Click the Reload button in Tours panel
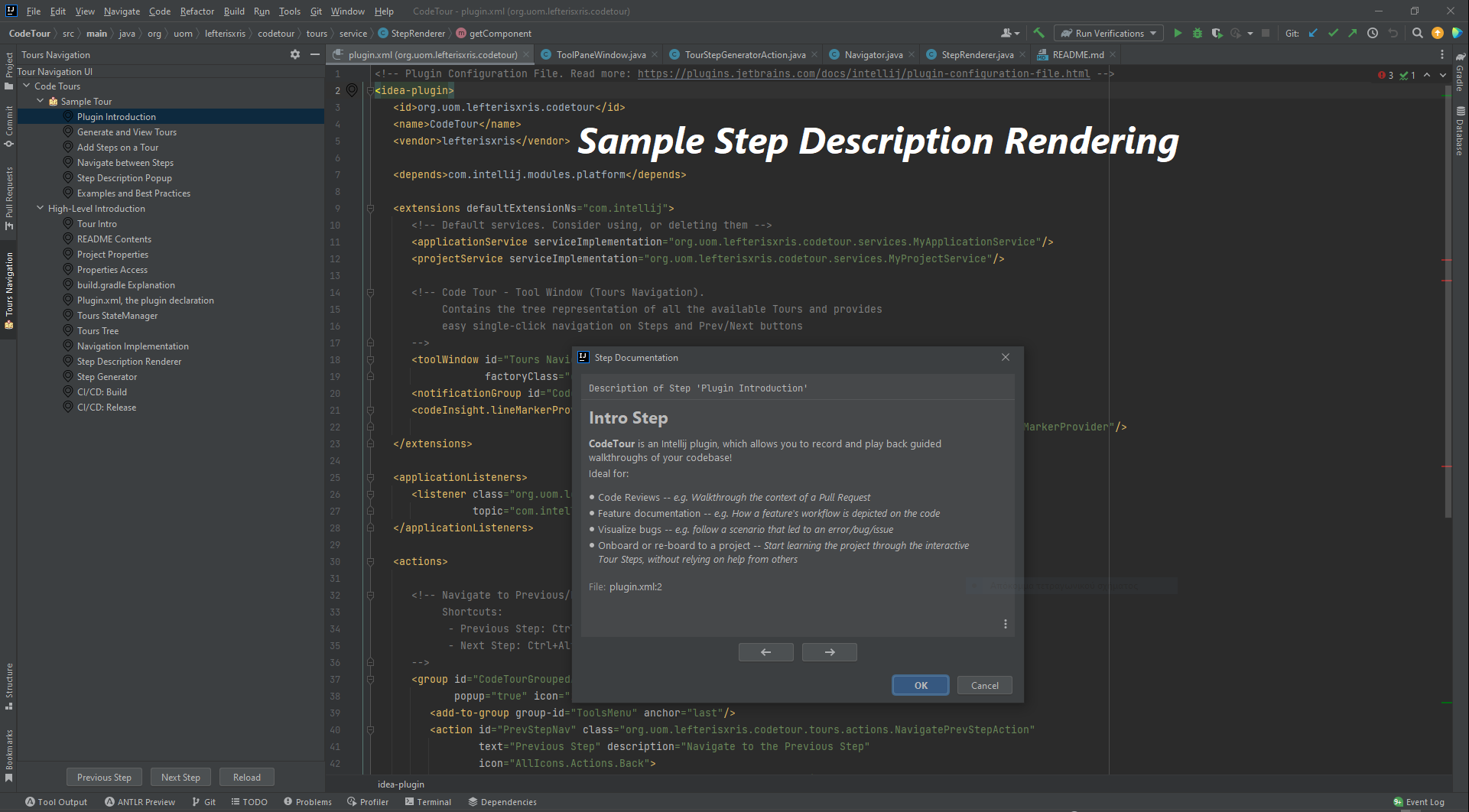The width and height of the screenshot is (1469, 812). (x=246, y=777)
